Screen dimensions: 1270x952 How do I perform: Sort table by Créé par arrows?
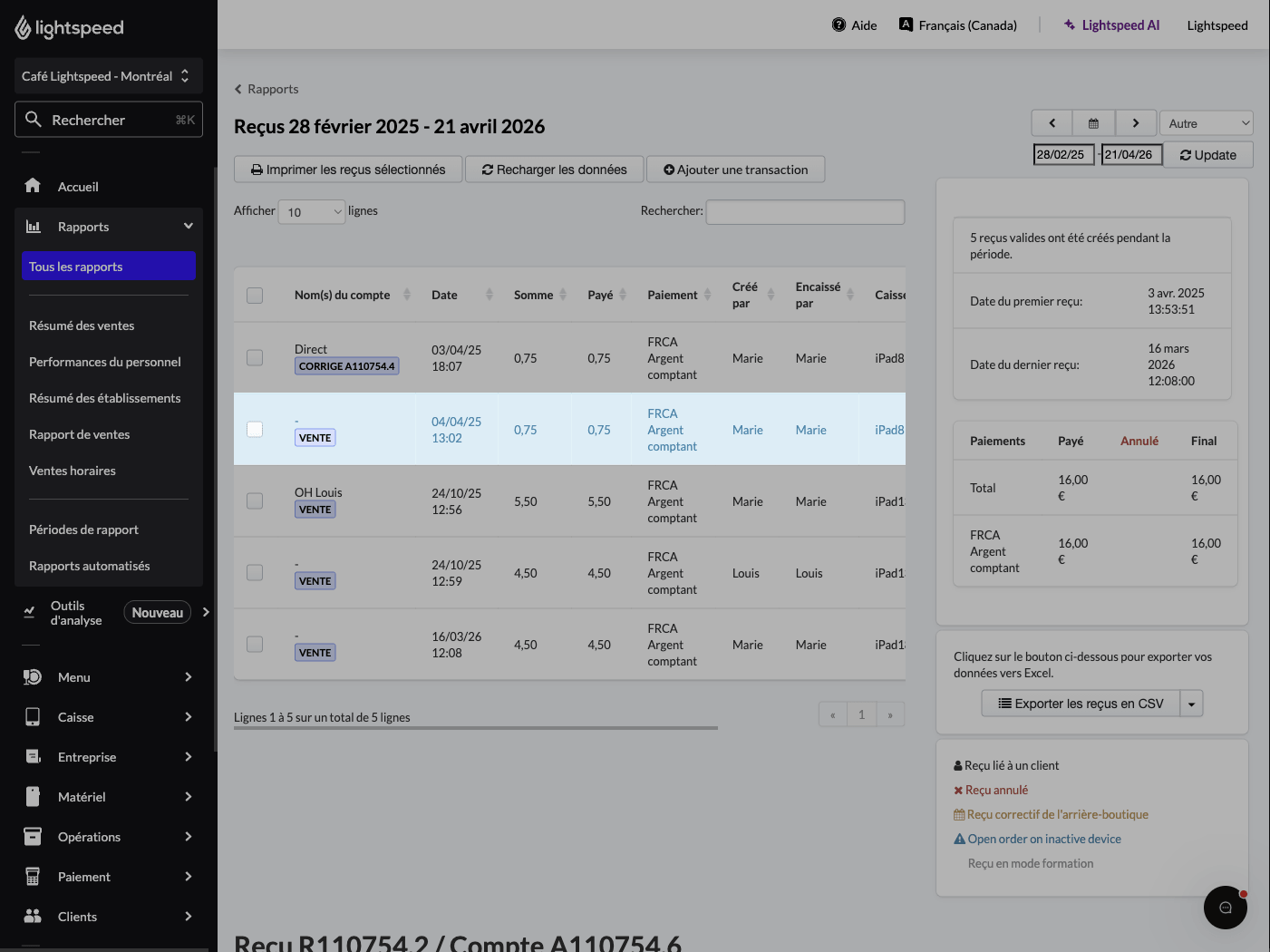tap(771, 295)
